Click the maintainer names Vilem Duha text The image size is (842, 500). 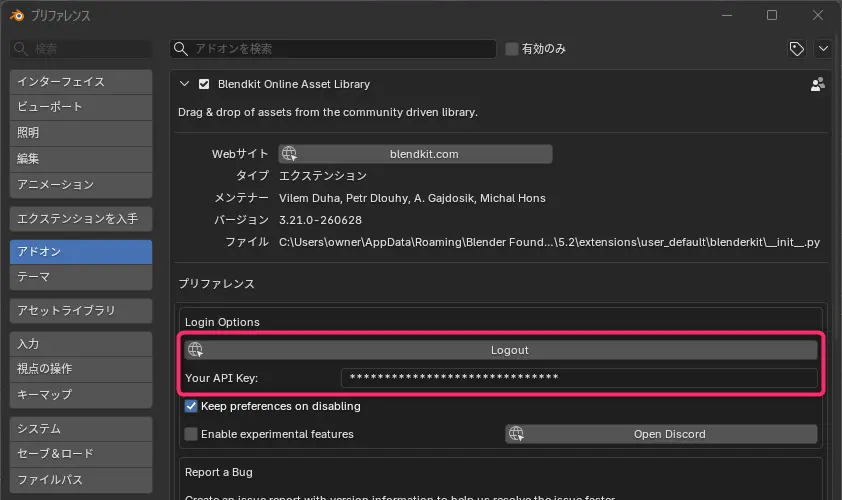[x=412, y=198]
